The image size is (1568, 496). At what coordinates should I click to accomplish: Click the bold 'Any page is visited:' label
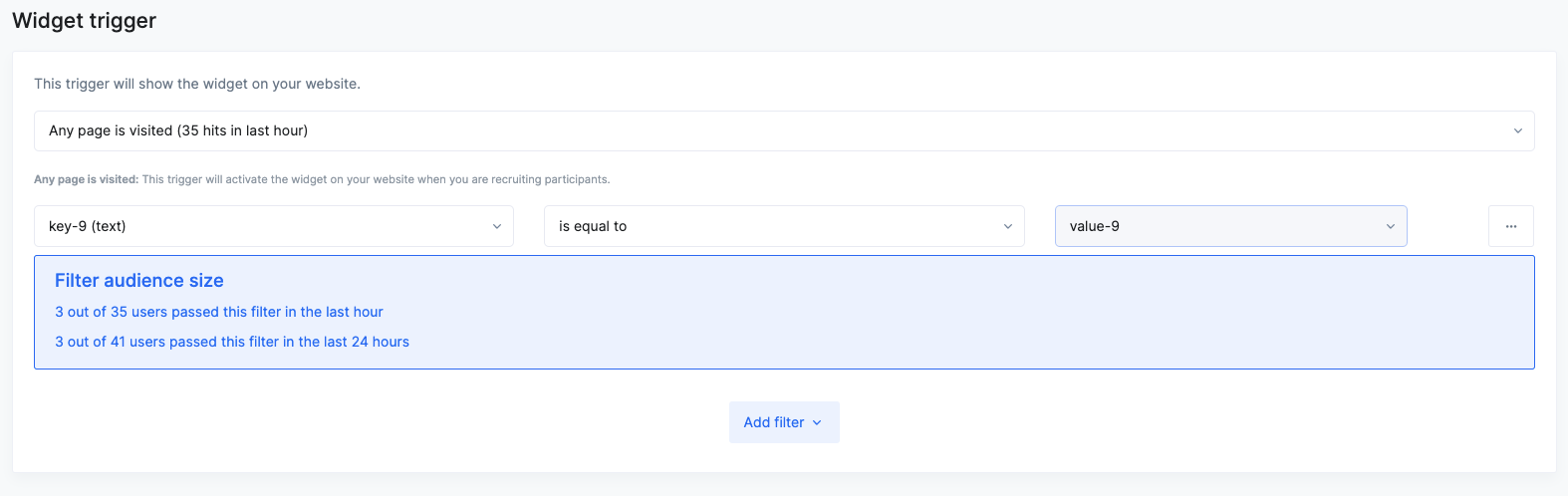86,179
